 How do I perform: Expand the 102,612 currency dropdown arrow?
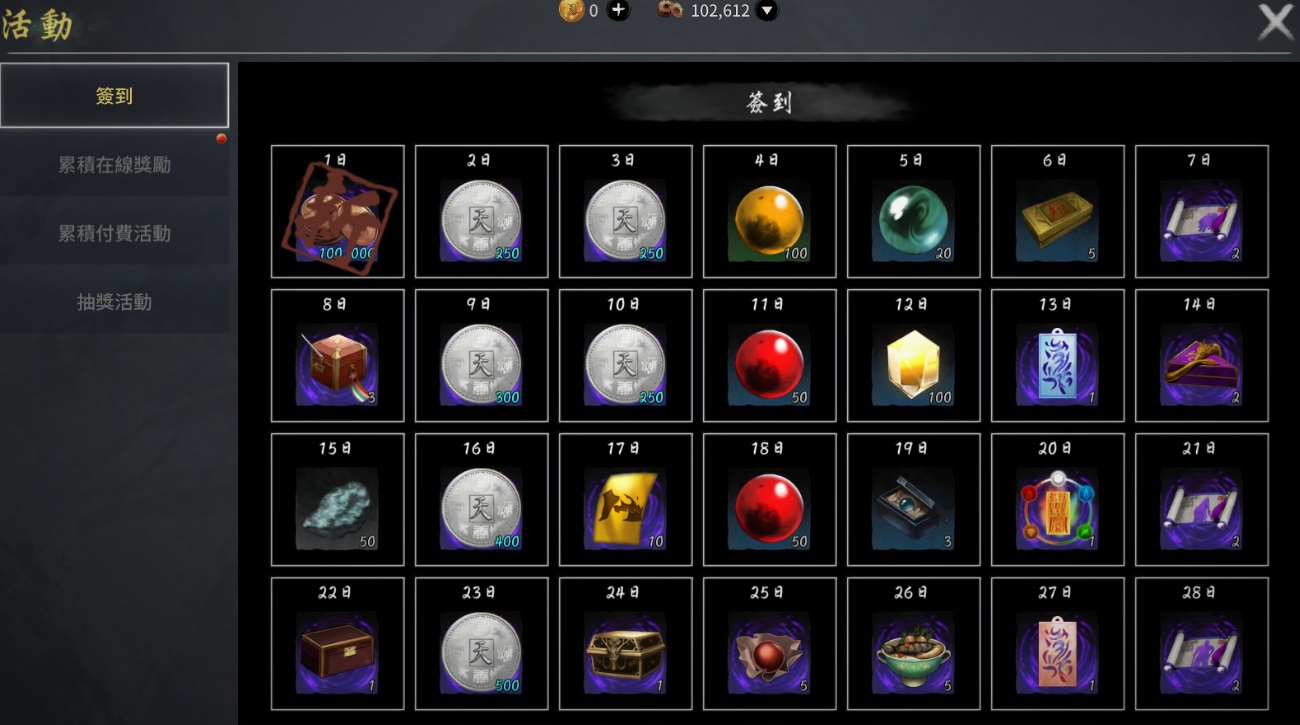(767, 11)
